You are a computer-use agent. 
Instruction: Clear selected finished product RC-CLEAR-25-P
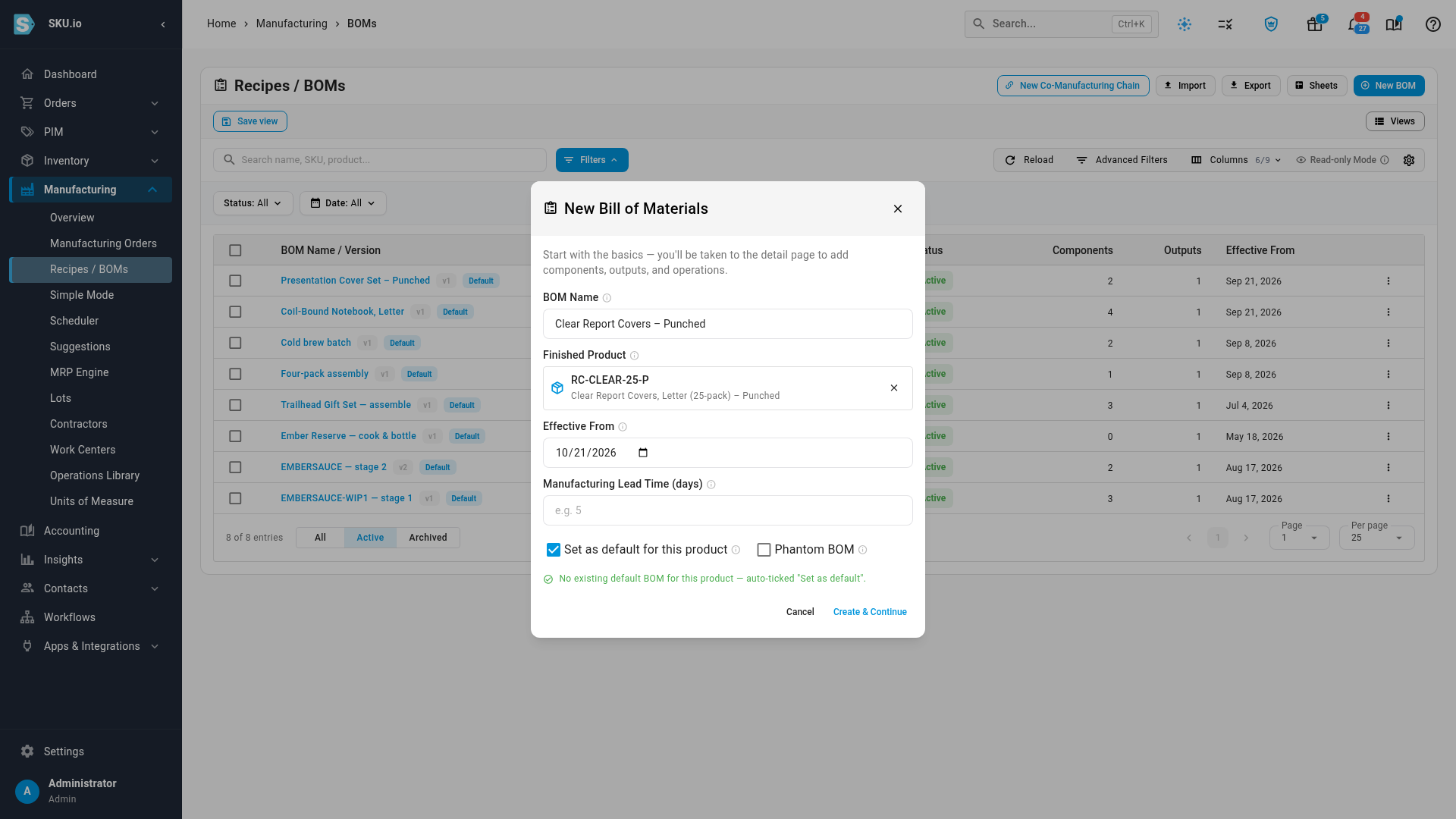[894, 388]
